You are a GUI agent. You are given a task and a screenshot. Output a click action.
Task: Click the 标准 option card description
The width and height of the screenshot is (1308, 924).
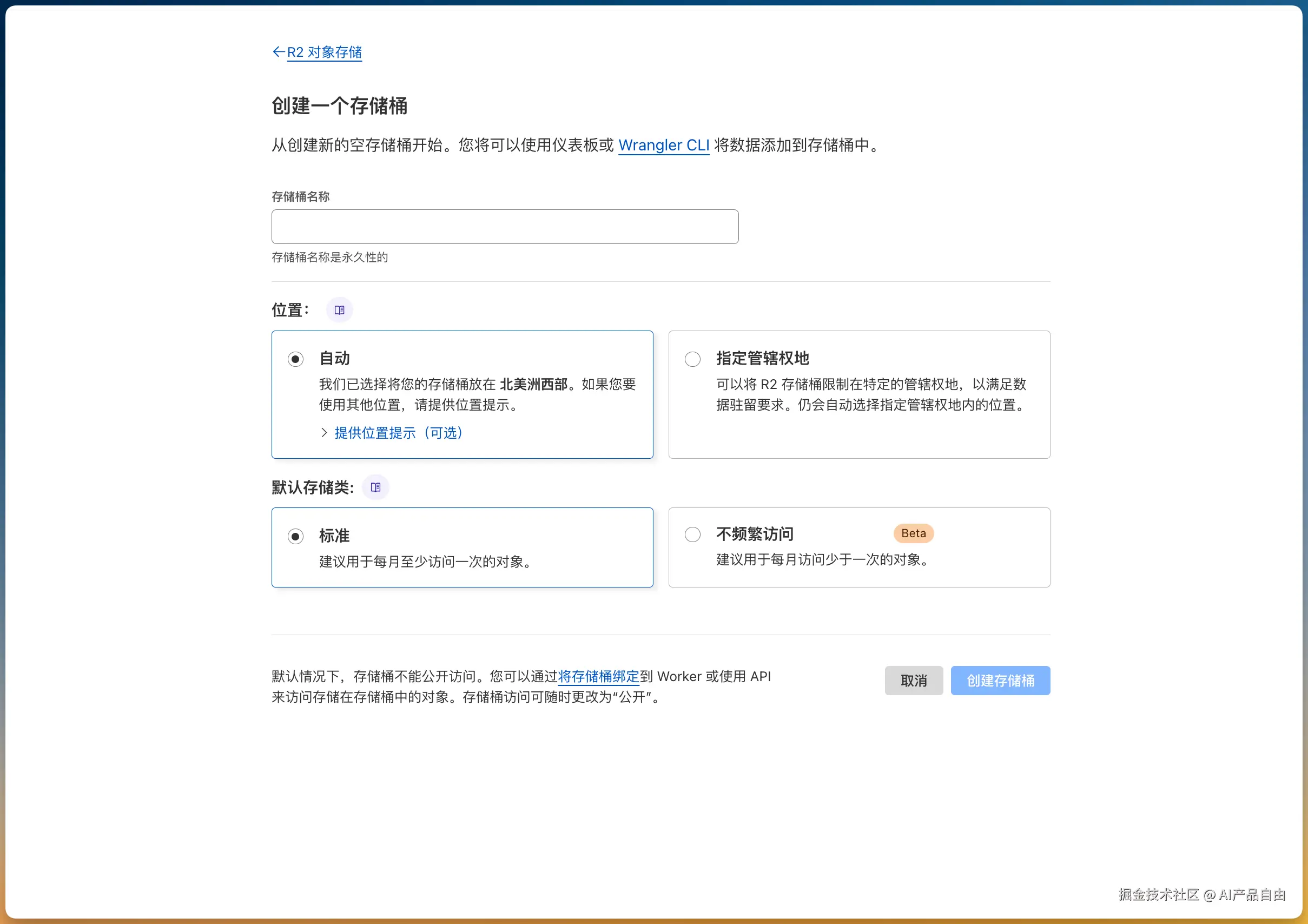point(425,562)
